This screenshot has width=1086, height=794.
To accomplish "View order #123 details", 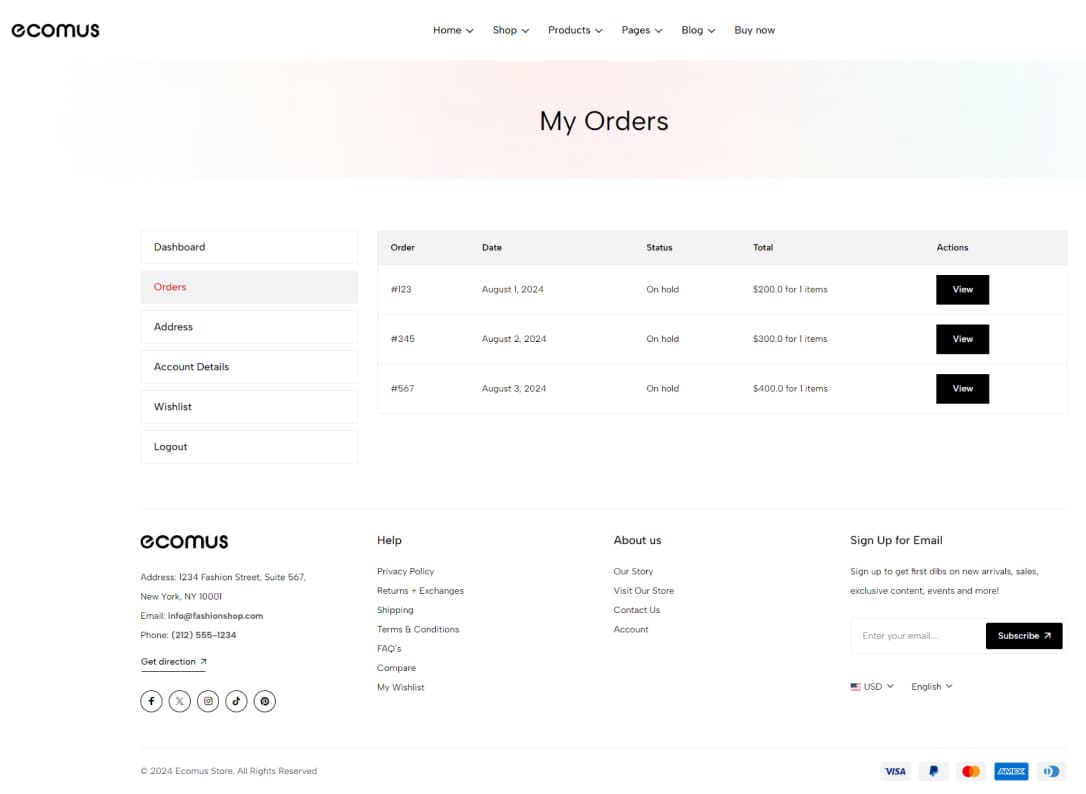I will tap(962, 290).
